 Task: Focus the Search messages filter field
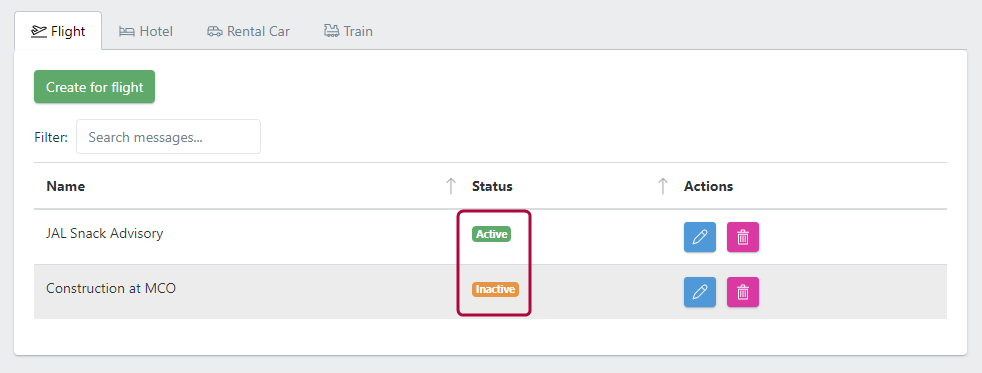click(168, 137)
